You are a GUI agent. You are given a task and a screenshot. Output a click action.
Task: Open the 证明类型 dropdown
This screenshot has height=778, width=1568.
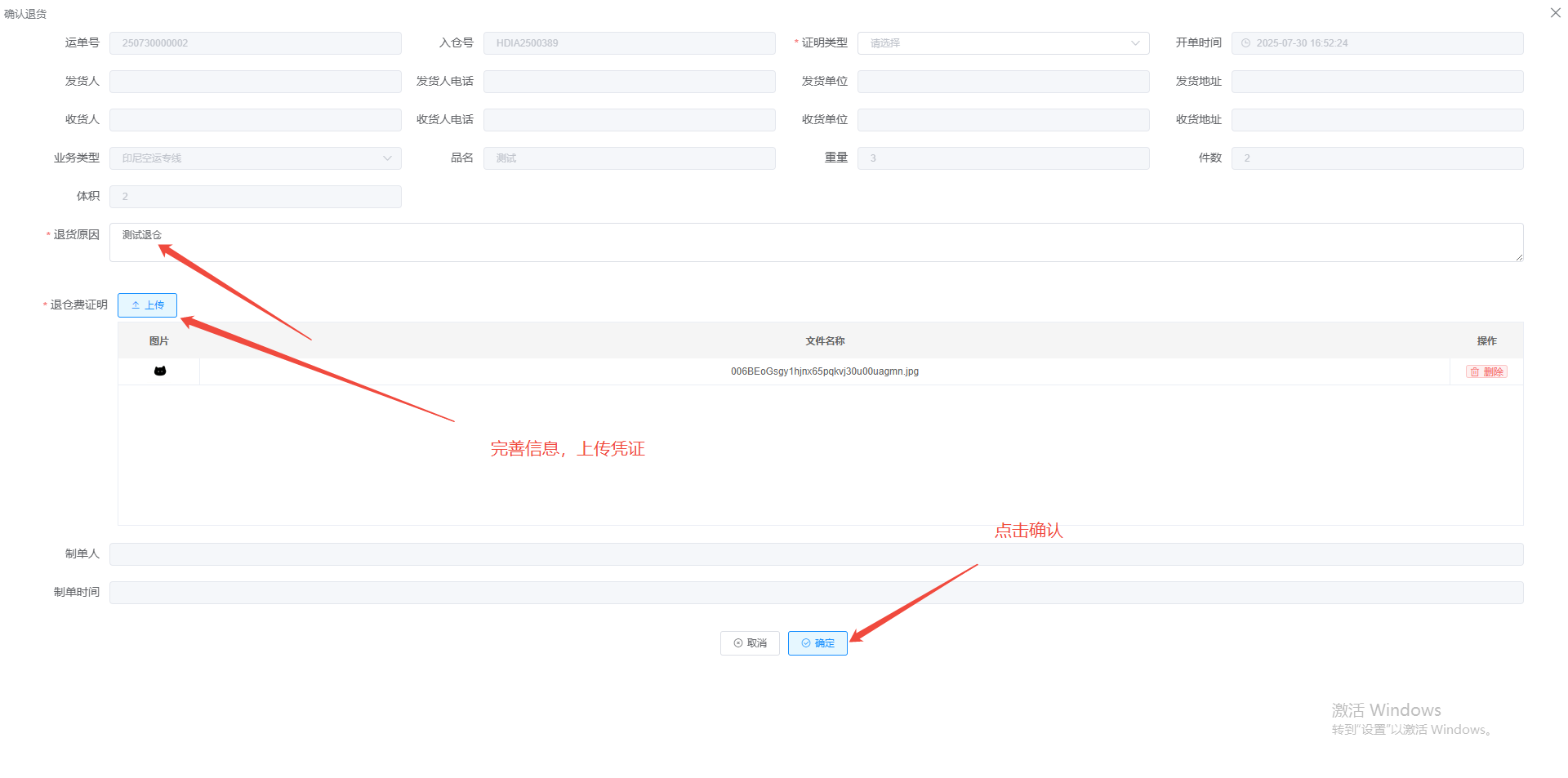click(x=1003, y=43)
